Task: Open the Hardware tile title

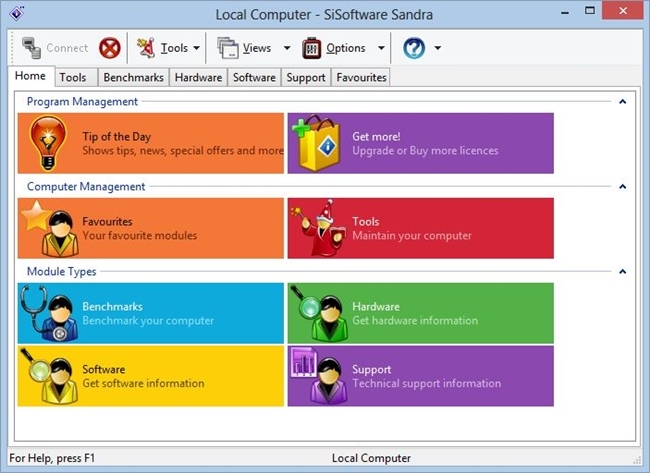Action: pos(376,306)
